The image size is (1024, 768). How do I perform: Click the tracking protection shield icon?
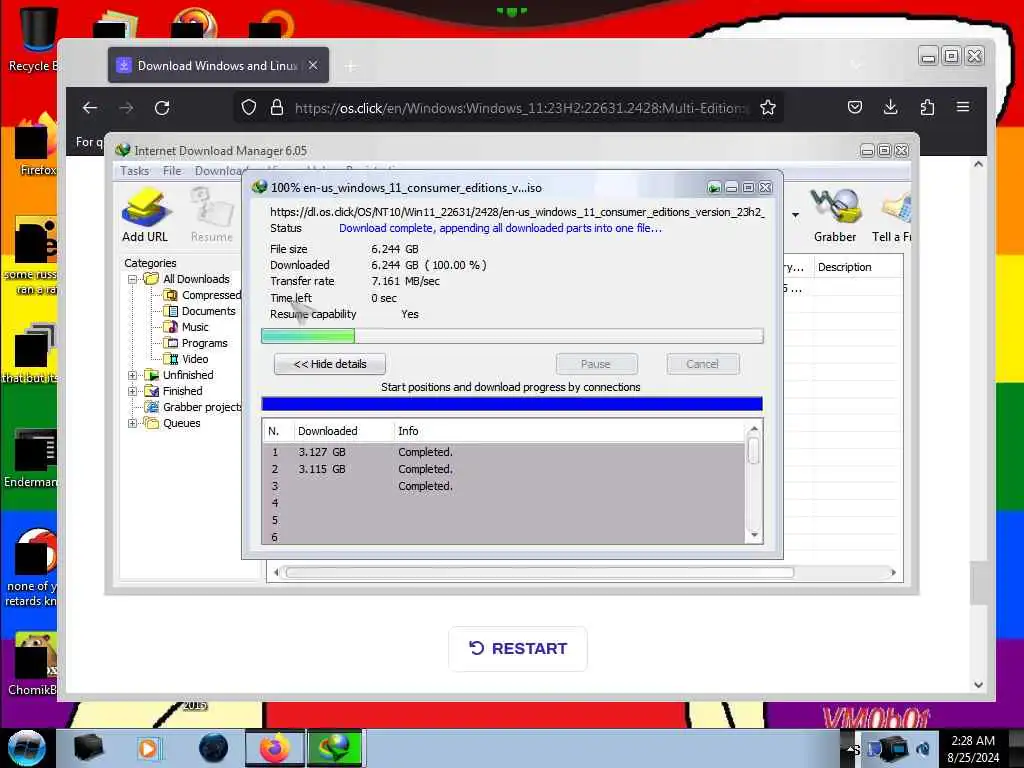click(249, 108)
